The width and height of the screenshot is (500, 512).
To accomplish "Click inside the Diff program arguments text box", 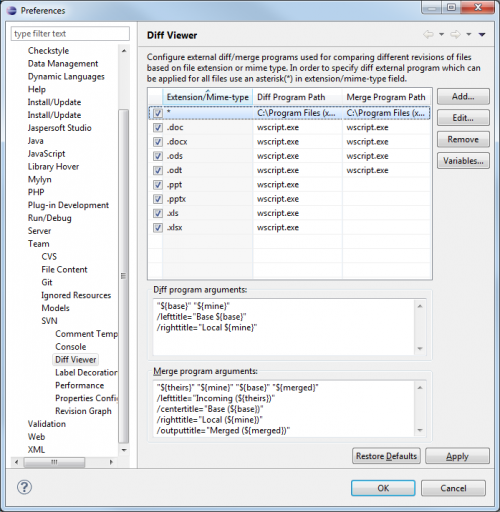I will (284, 327).
